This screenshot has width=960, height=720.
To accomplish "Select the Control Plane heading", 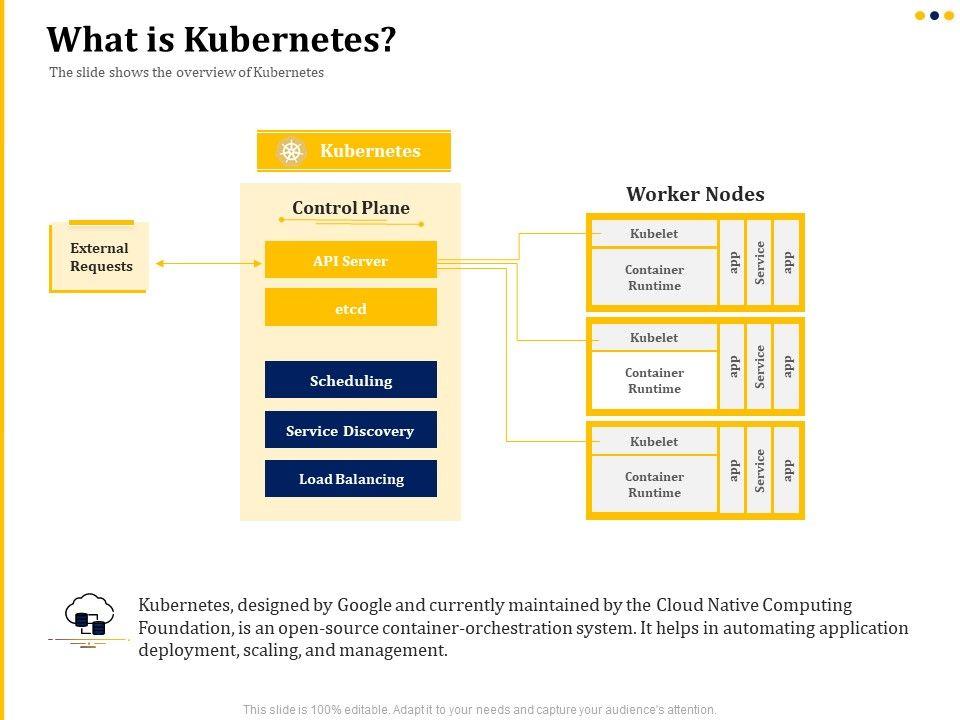I will tap(350, 208).
